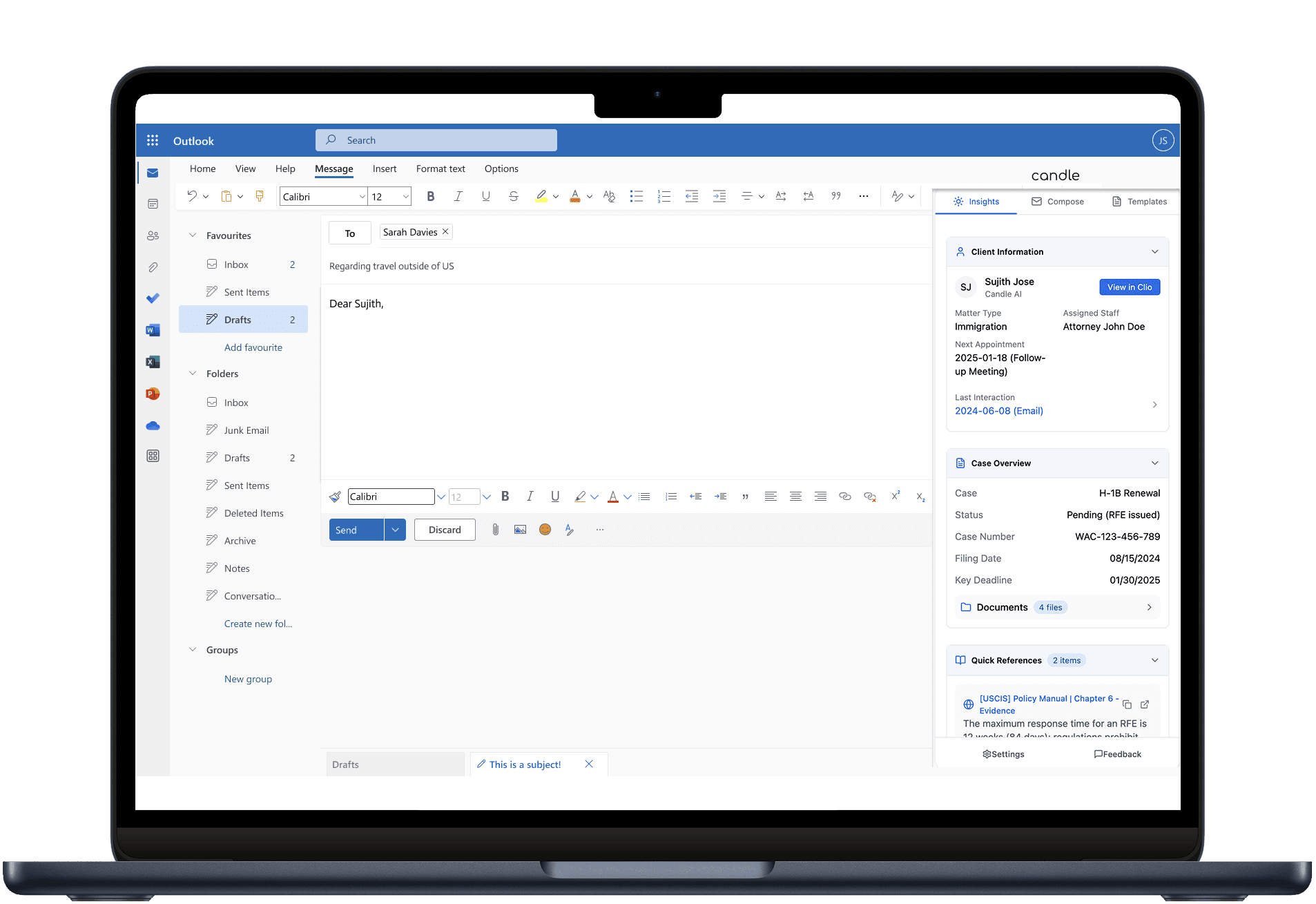Insert a quote using the ribbon quote icon
The width and height of the screenshot is (1316, 904).
coord(836,196)
